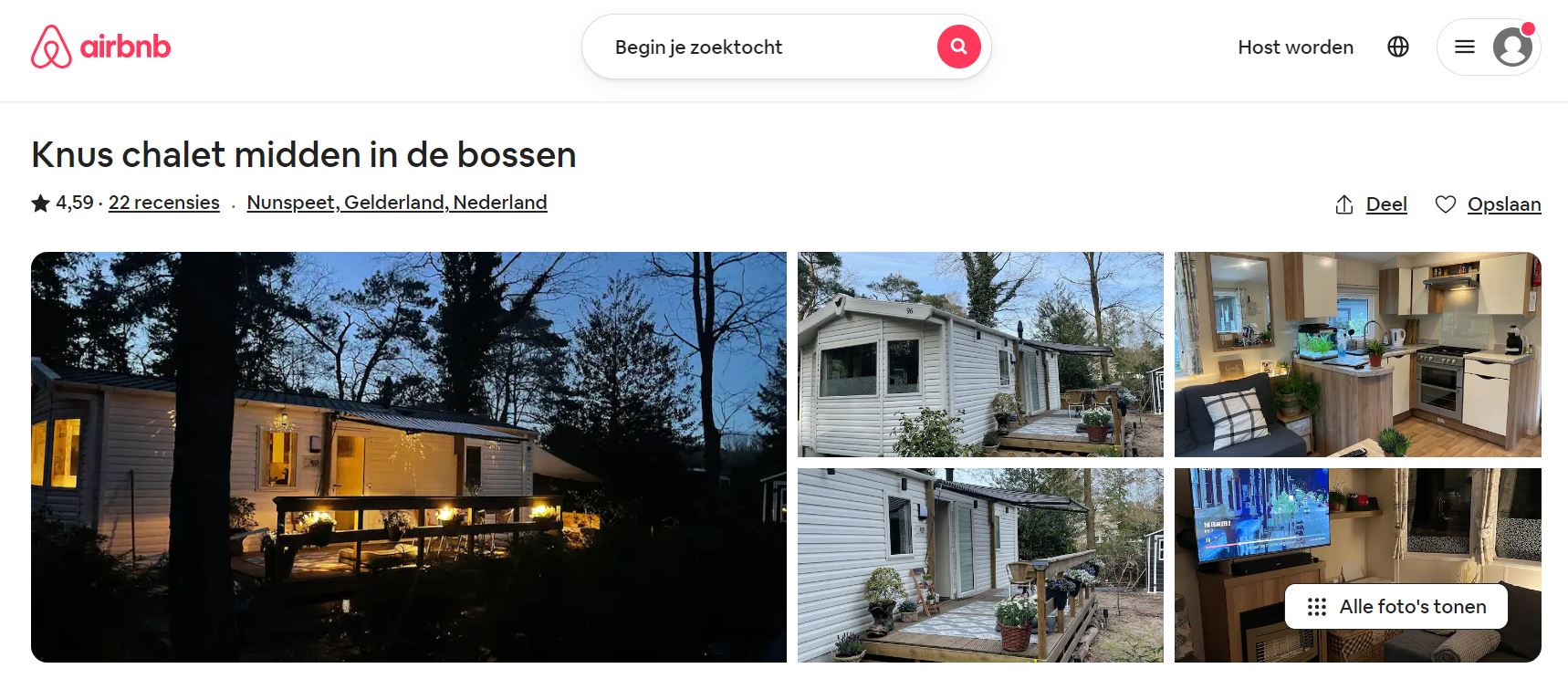The height and width of the screenshot is (679, 1568).
Task: Click the Deel share link
Action: click(1386, 204)
